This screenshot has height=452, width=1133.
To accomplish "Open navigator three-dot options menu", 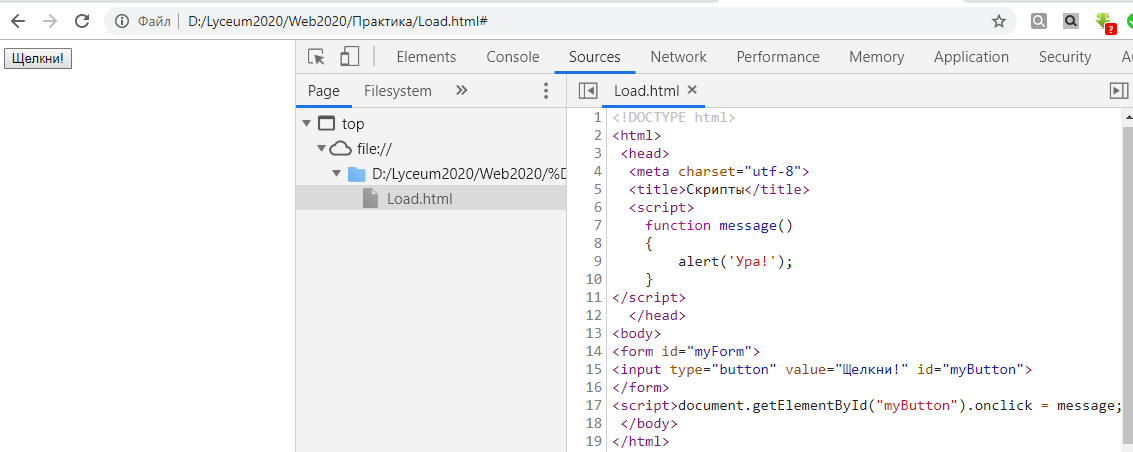I will (x=546, y=91).
